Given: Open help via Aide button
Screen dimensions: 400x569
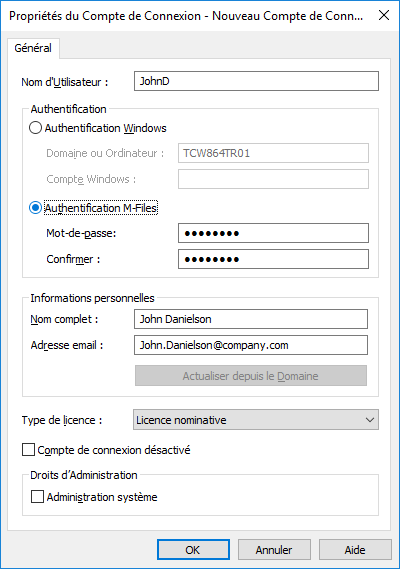Looking at the screenshot, I should tap(355, 550).
